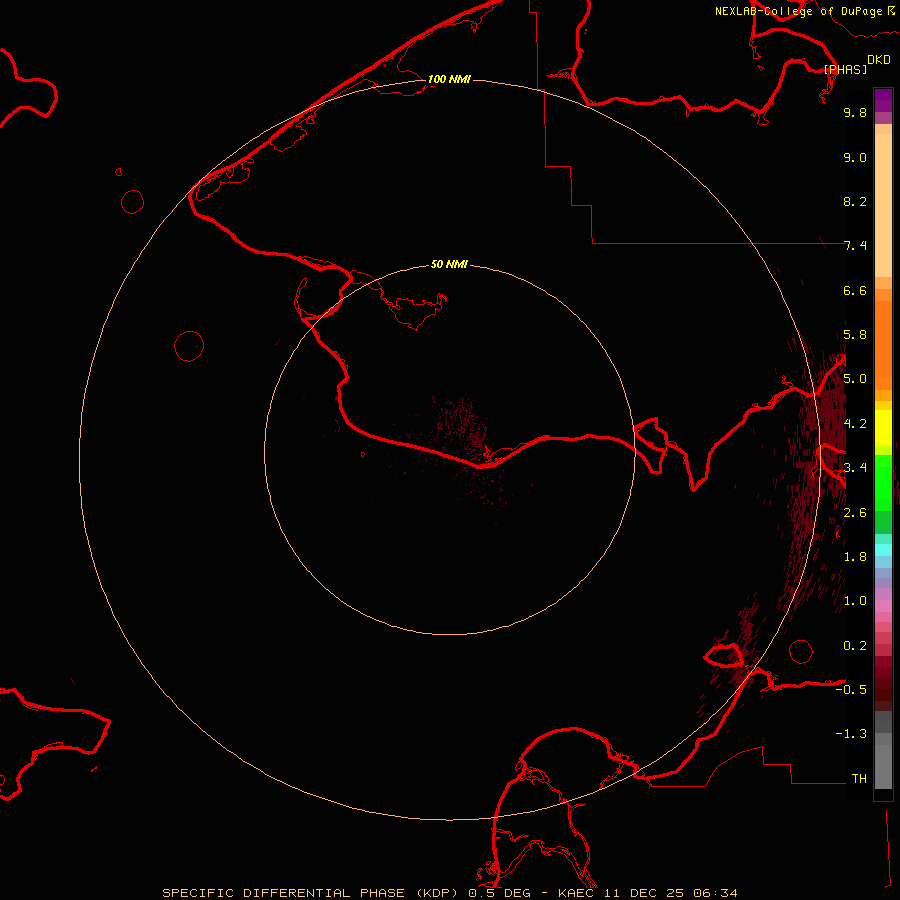The image size is (900, 900).
Task: Pick the yellow swatch near the 4.2 value
Action: click(883, 424)
